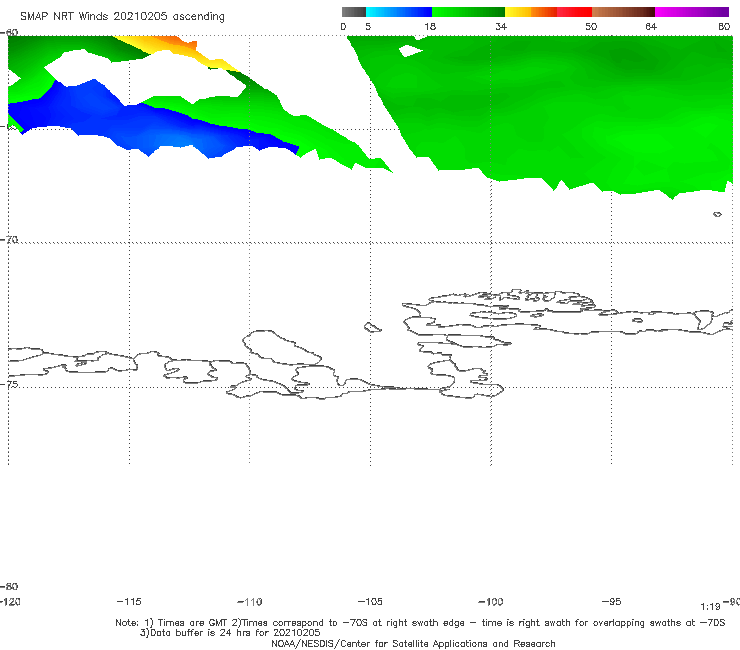
Task: Click the latitude label '-70'
Action: coord(9,240)
